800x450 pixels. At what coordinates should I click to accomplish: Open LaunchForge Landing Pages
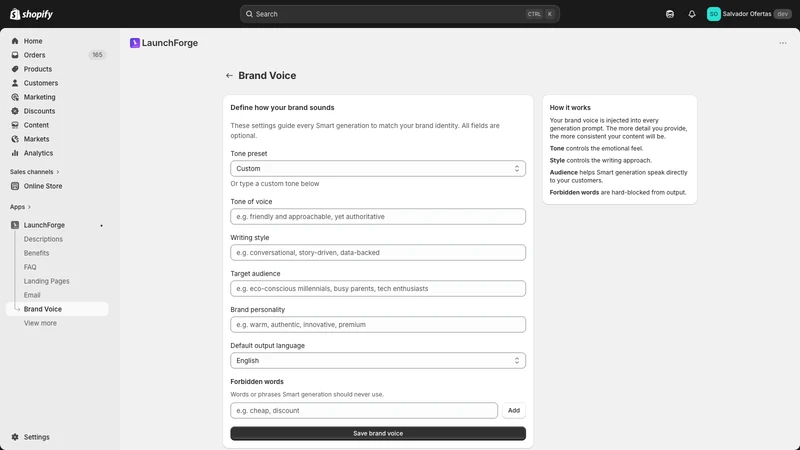[46, 281]
